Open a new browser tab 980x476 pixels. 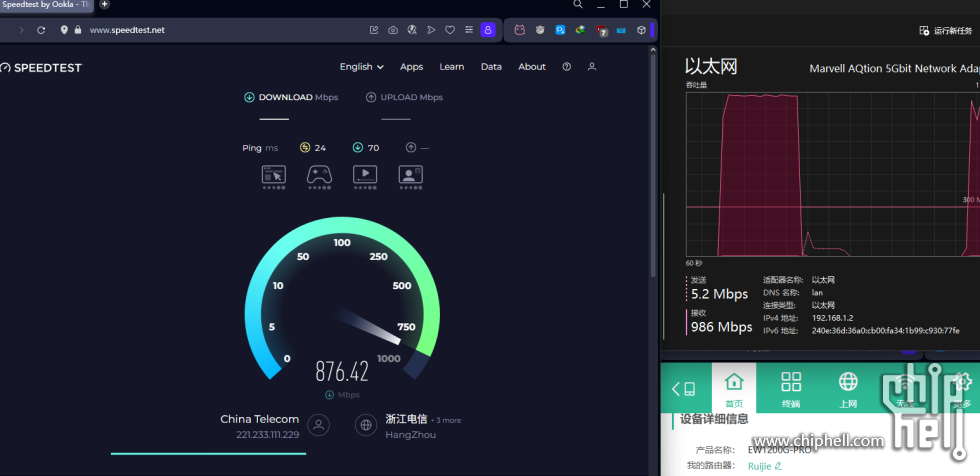click(x=104, y=4)
